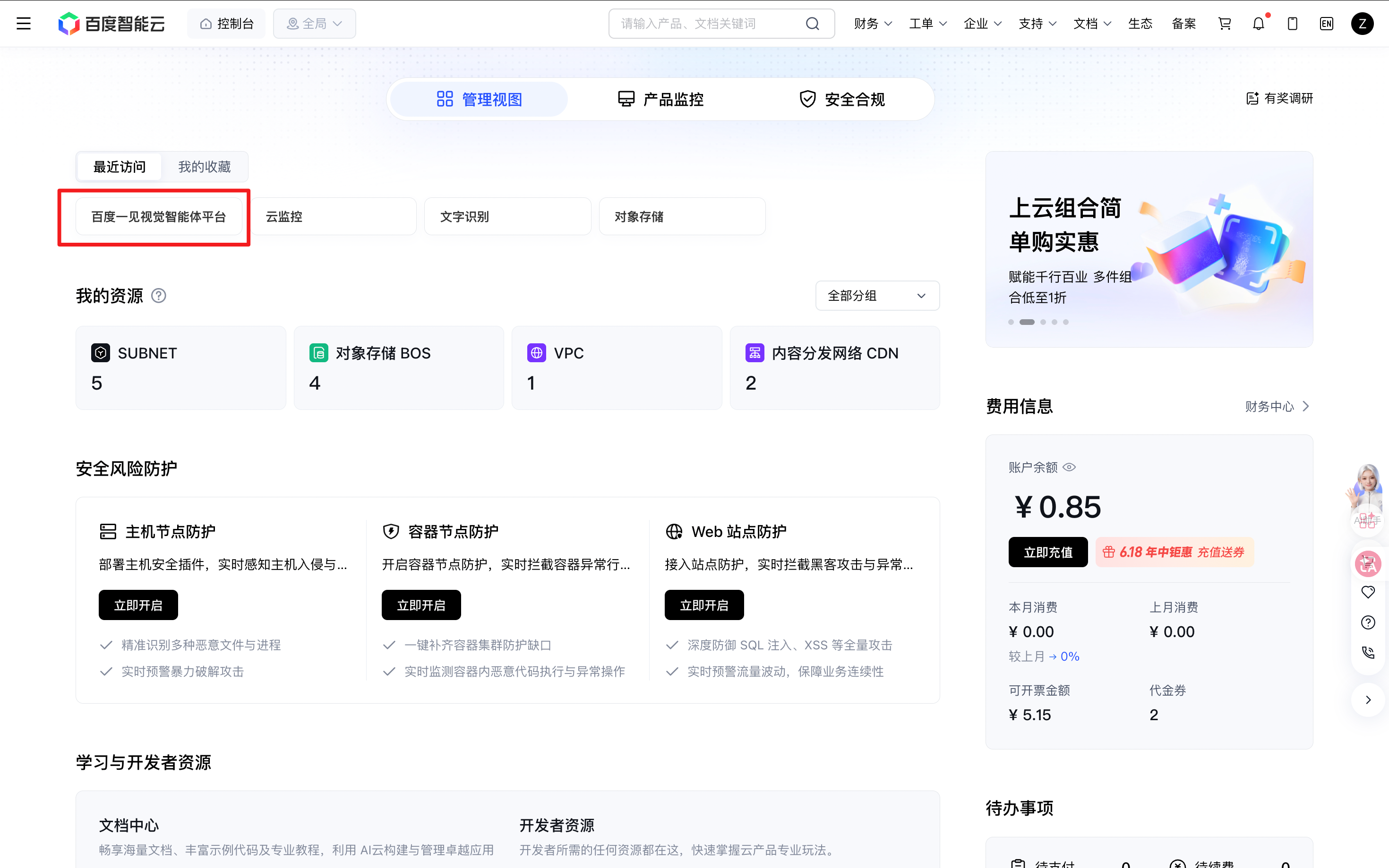Click the gift icon in 6.18 promo
Image resolution: width=1389 pixels, height=868 pixels.
(1109, 552)
